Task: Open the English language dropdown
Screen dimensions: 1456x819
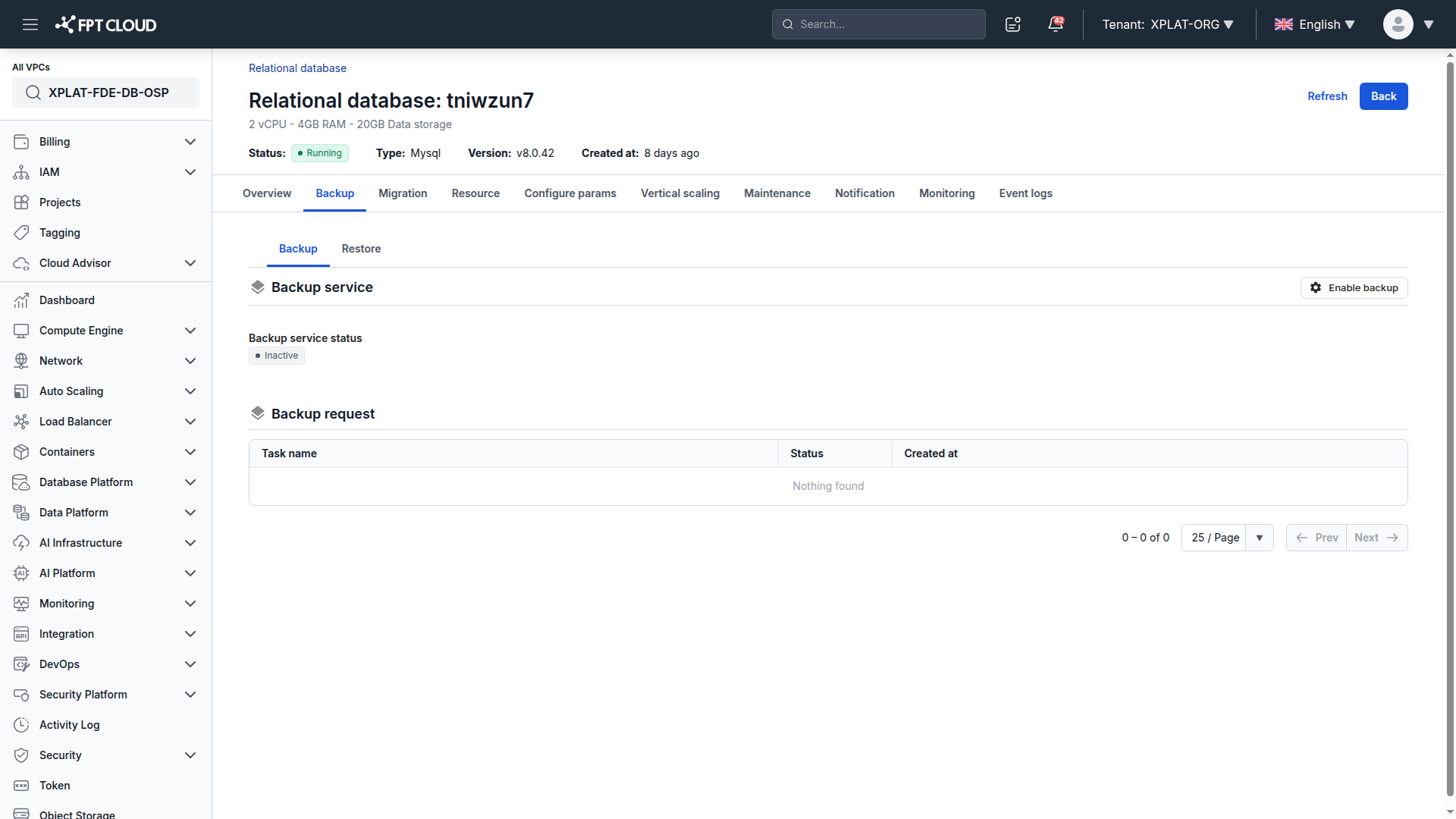Action: pyautogui.click(x=1314, y=24)
